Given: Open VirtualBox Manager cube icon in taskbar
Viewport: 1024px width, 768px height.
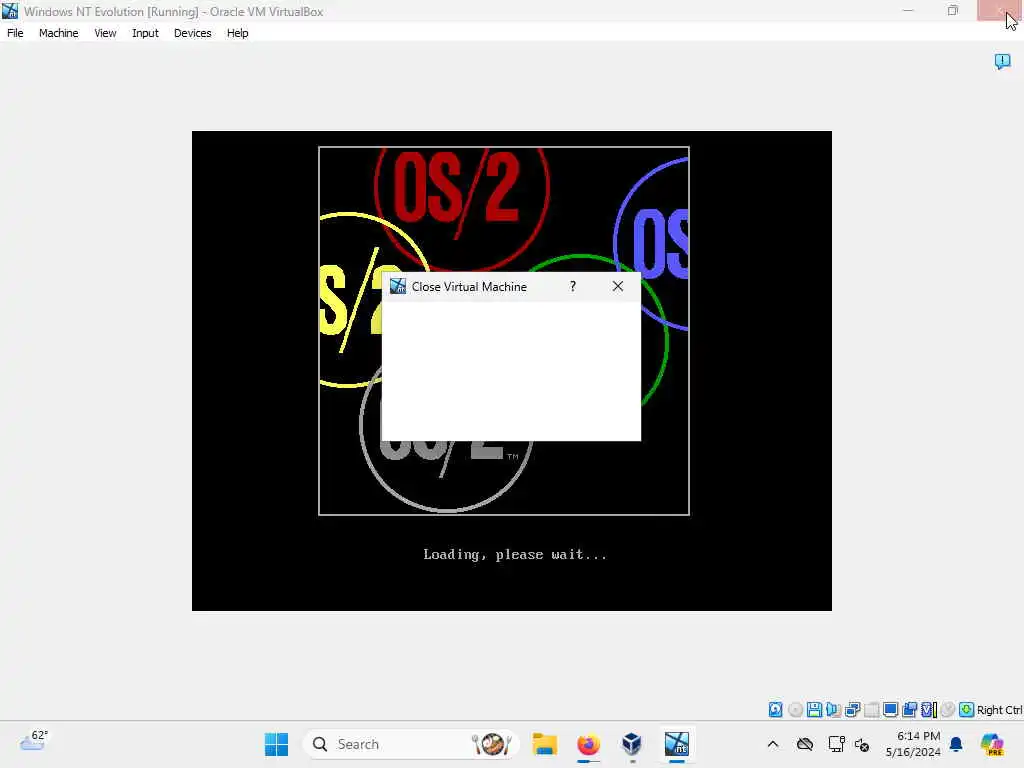Looking at the screenshot, I should click(x=632, y=744).
